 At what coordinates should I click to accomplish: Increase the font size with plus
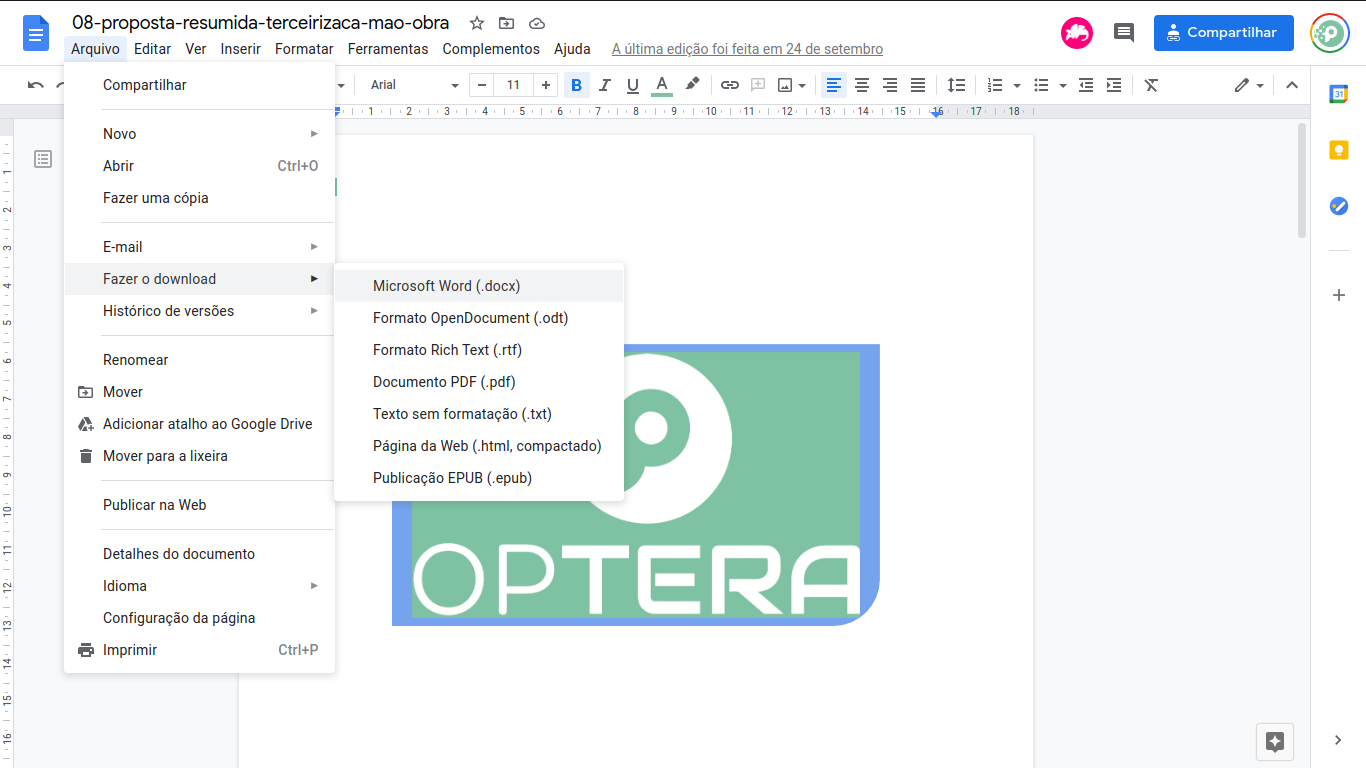pos(546,85)
